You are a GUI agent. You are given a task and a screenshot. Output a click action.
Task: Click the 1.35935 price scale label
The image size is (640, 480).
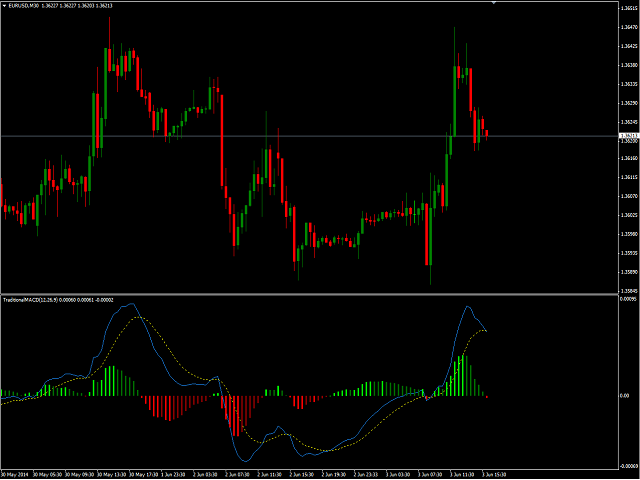pos(629,253)
